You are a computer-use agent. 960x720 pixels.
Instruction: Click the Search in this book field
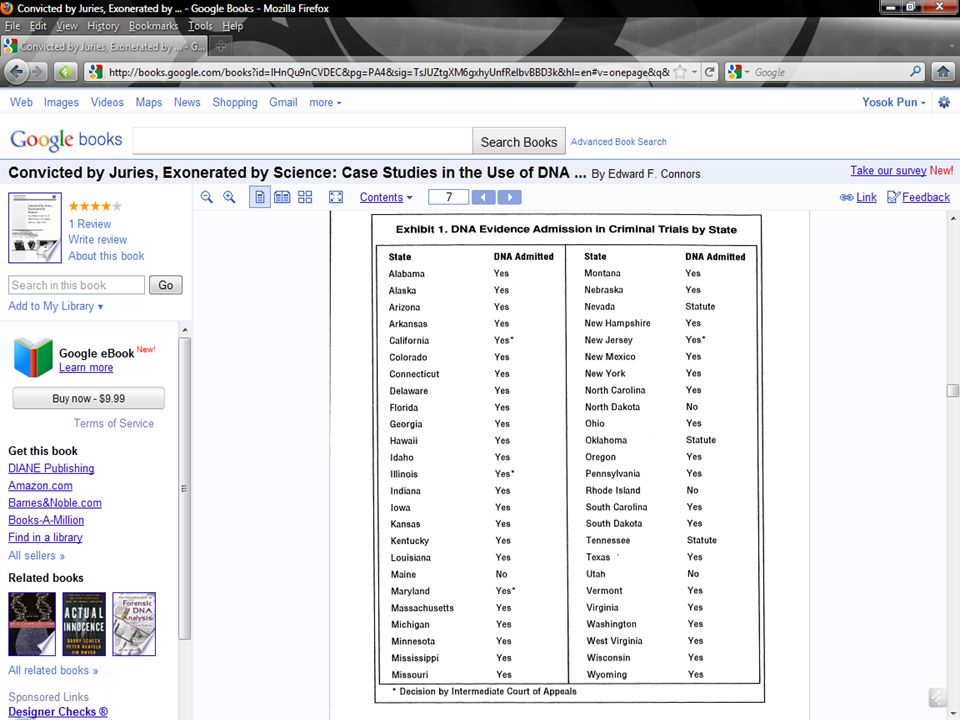77,285
